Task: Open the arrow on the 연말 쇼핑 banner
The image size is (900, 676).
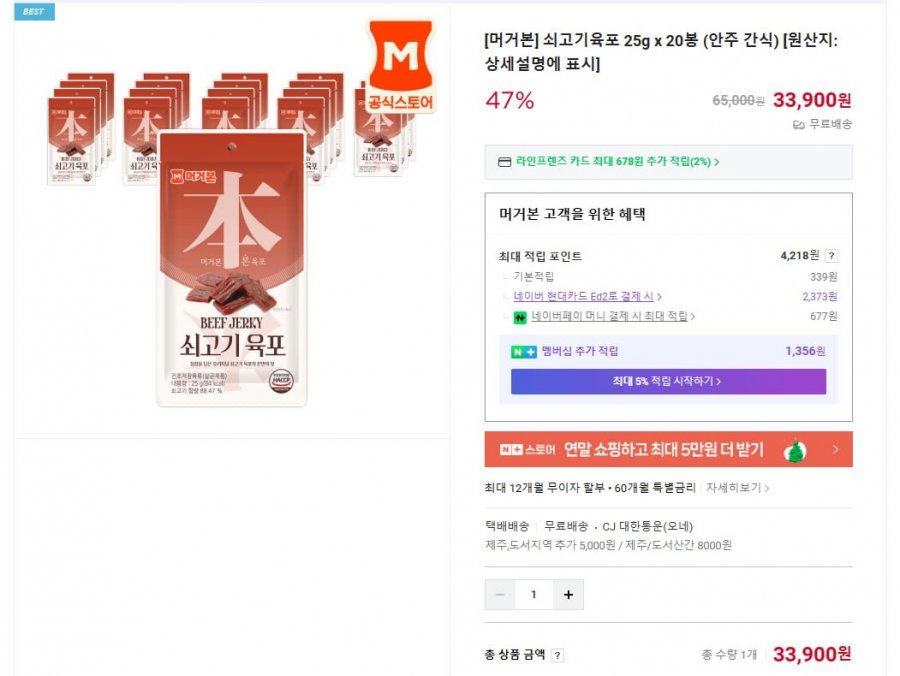Action: coord(835,449)
